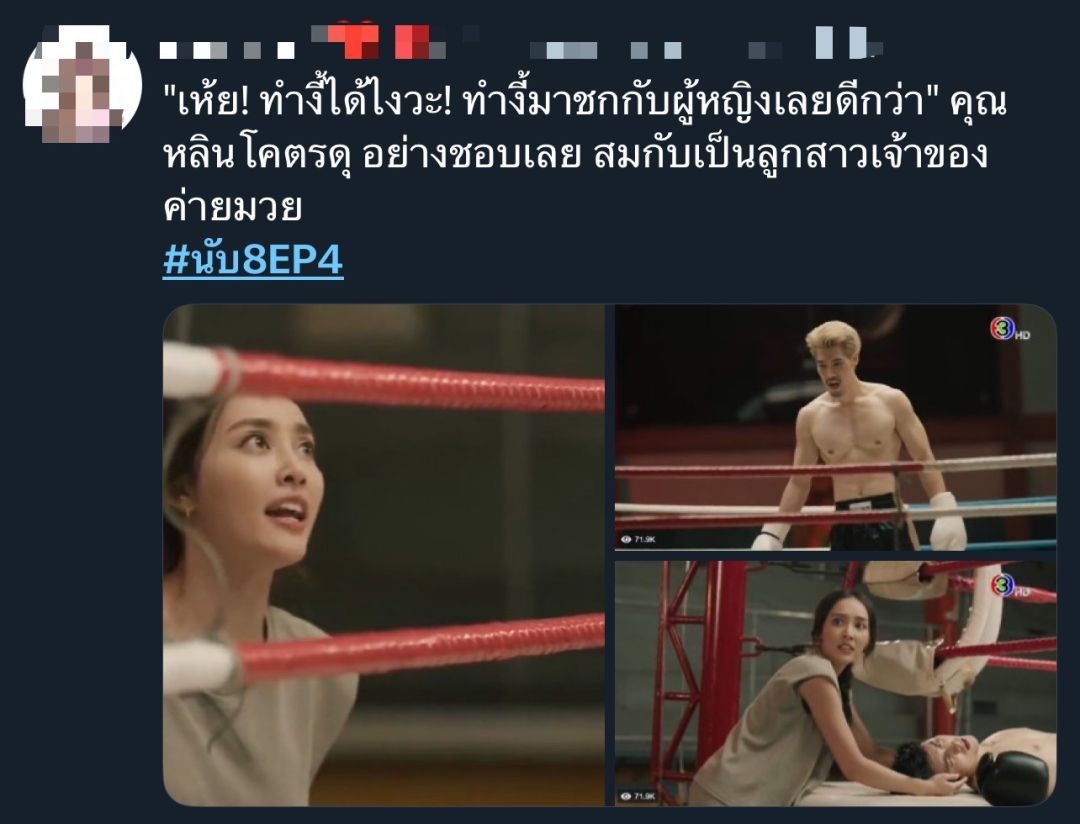Open photo of woman helping fallen boxer
Screen dimensions: 1080x824
coord(835,683)
